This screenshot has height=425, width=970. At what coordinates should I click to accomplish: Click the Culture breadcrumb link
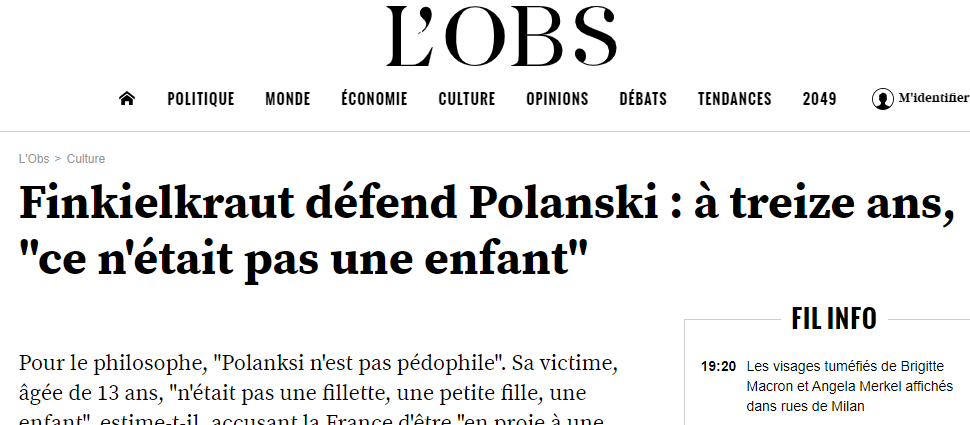pyautogui.click(x=86, y=159)
